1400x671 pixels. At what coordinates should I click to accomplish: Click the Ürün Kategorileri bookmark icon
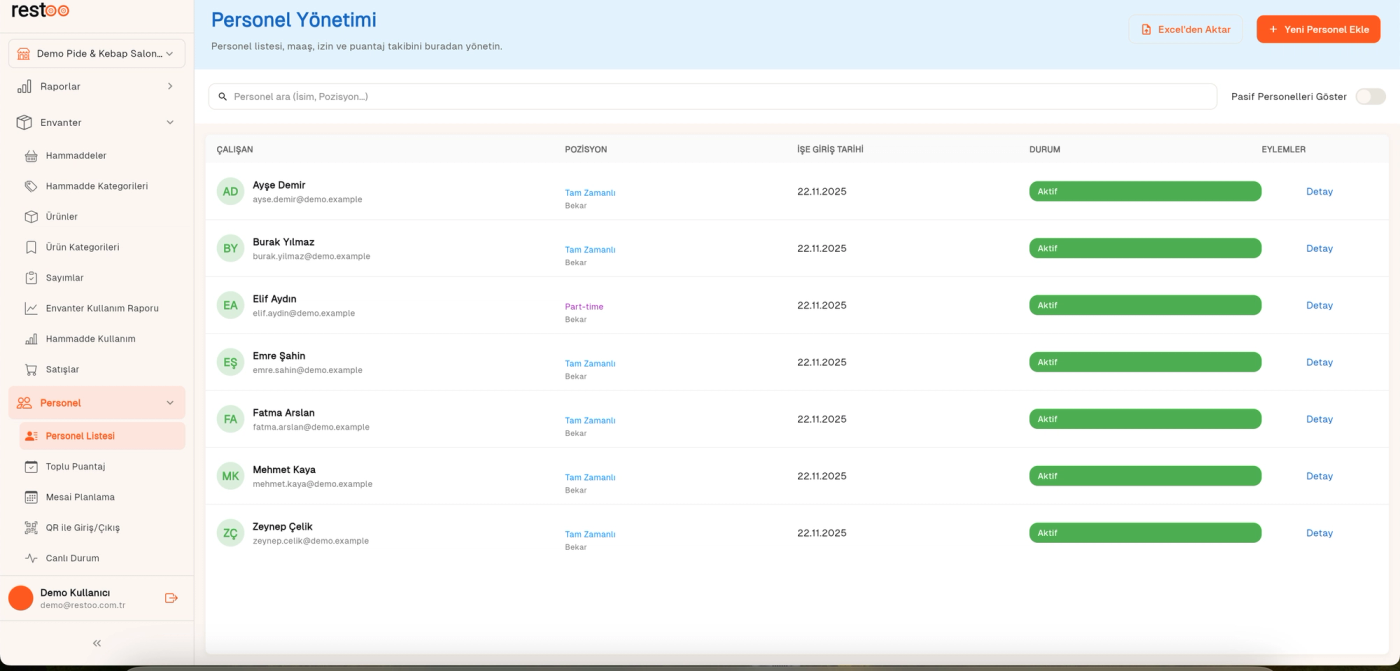(31, 247)
